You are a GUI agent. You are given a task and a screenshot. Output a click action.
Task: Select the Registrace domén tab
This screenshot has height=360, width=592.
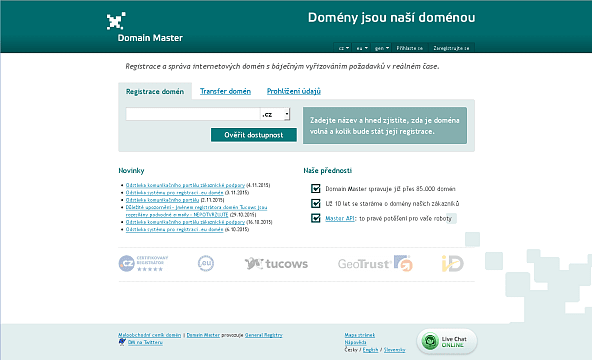coord(155,91)
